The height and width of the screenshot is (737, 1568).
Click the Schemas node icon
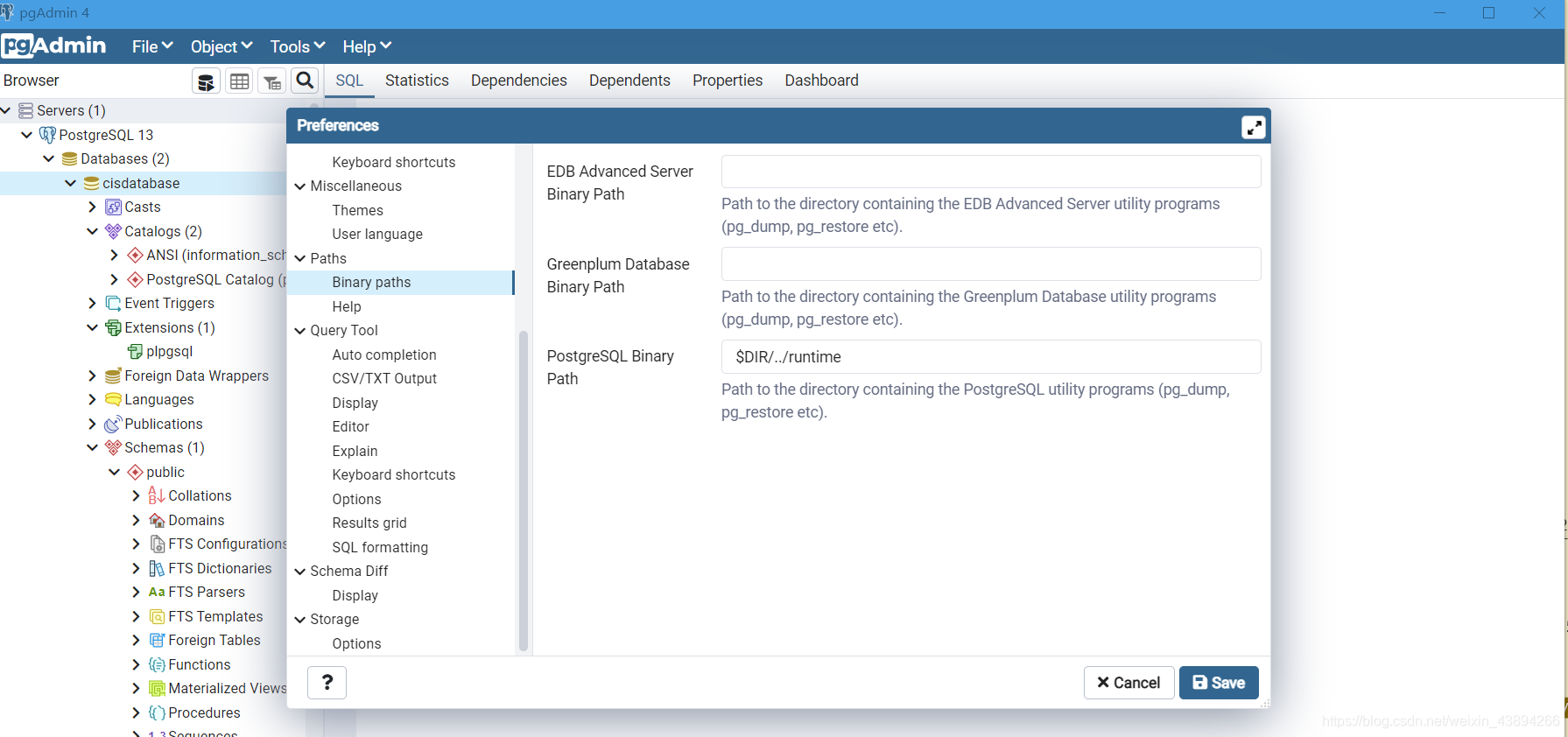[113, 448]
